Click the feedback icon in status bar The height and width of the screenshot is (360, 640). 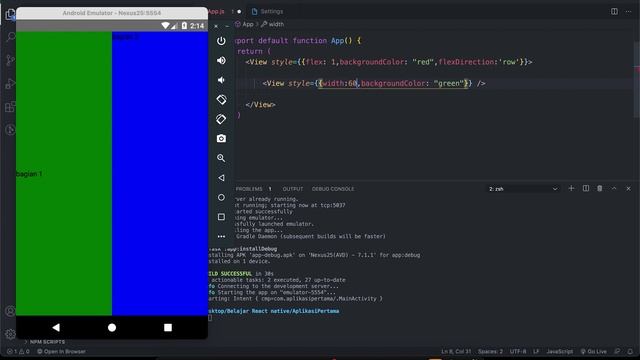click(x=618, y=351)
